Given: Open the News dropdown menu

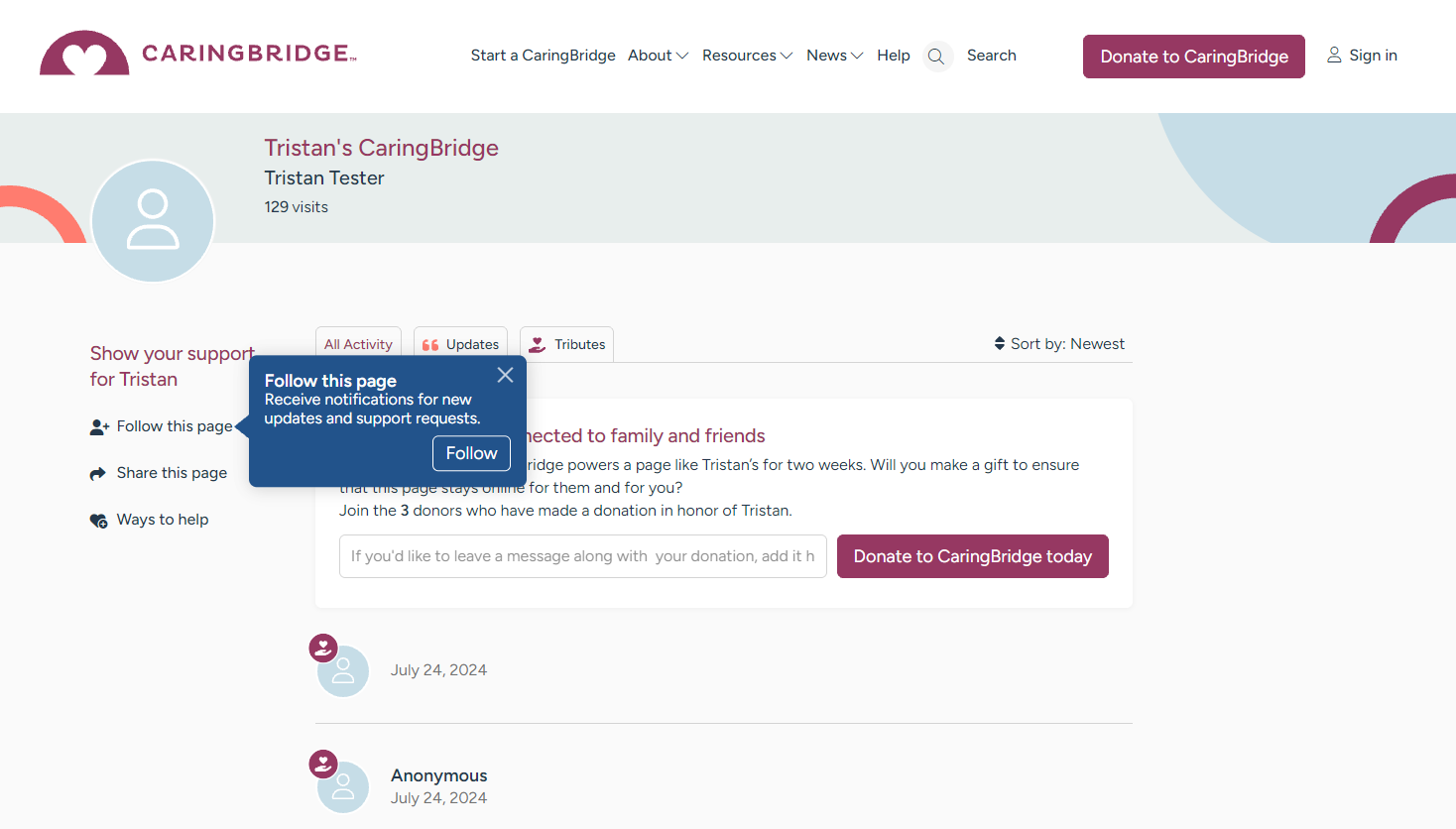Looking at the screenshot, I should click(x=834, y=56).
